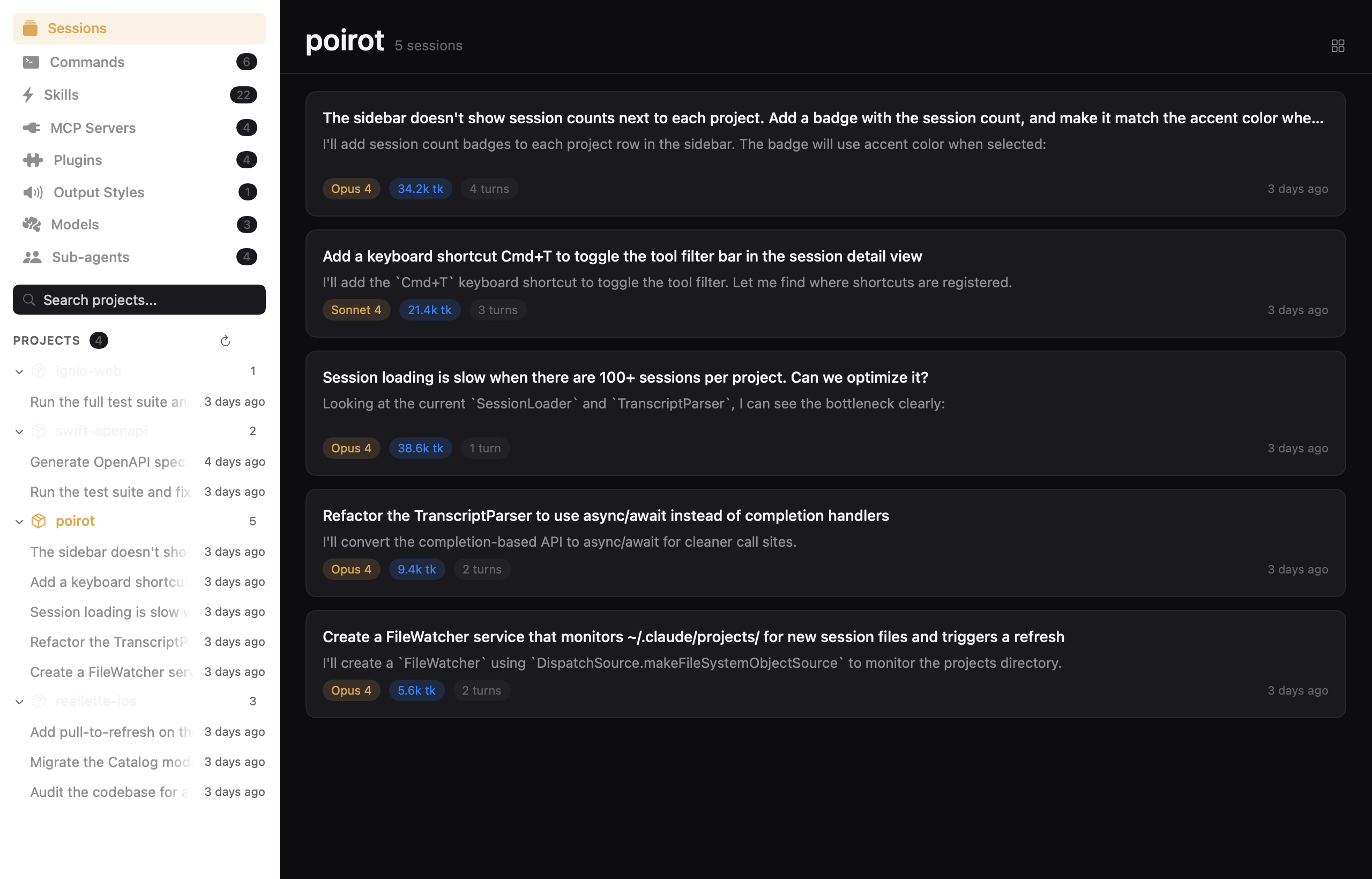The height and width of the screenshot is (879, 1372).
Task: Open the Commands terminal icon in sidebar
Action: click(32, 62)
